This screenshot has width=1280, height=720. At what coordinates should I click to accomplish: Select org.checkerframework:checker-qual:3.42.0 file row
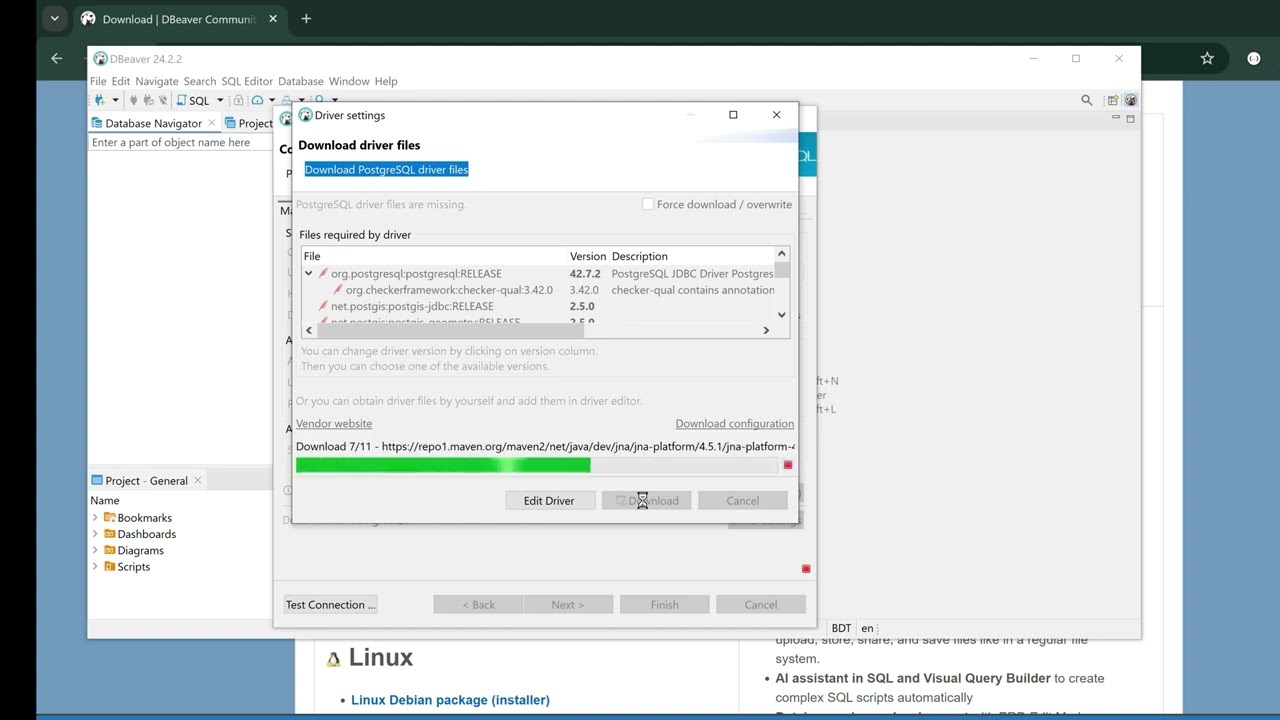point(449,290)
